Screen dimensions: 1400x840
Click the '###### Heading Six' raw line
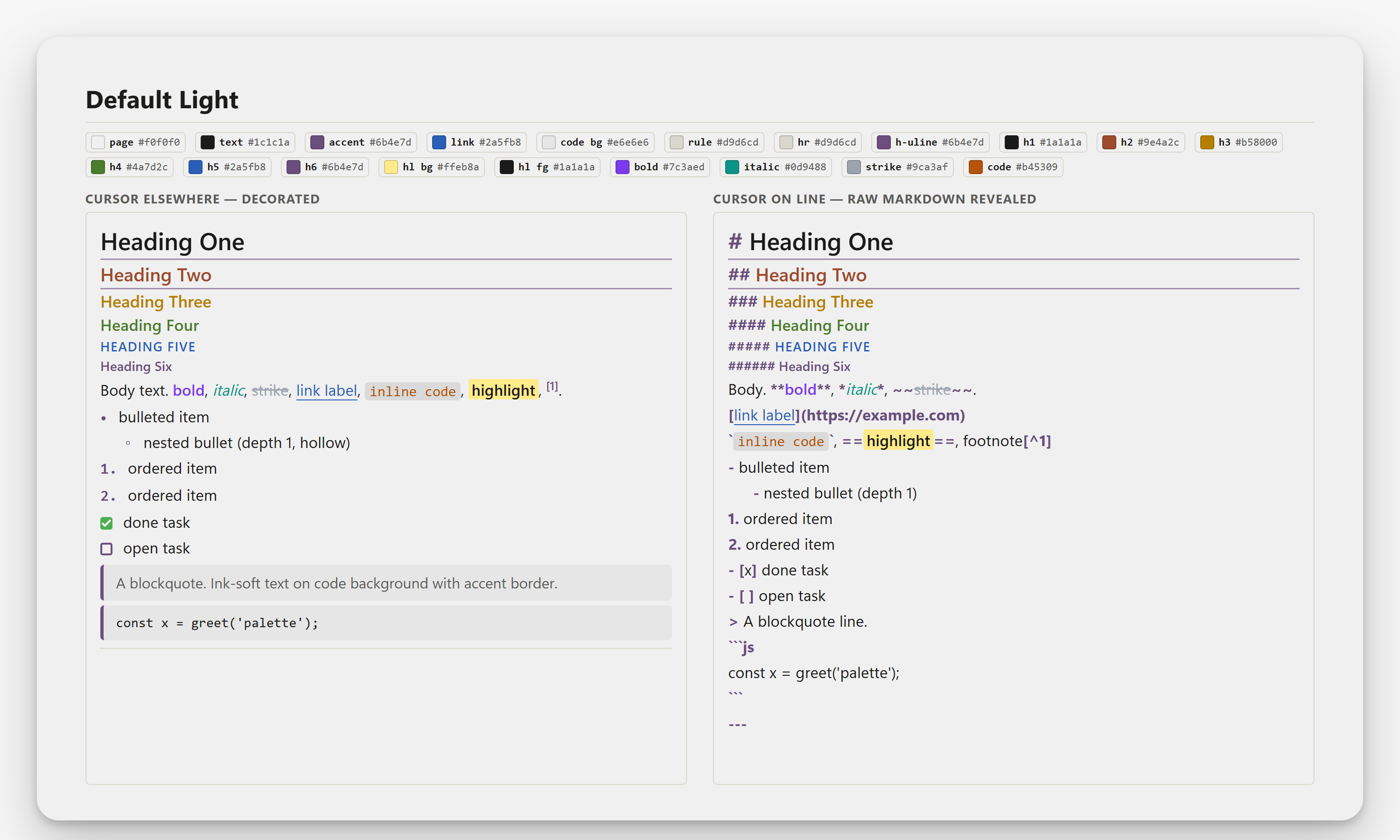coord(789,367)
